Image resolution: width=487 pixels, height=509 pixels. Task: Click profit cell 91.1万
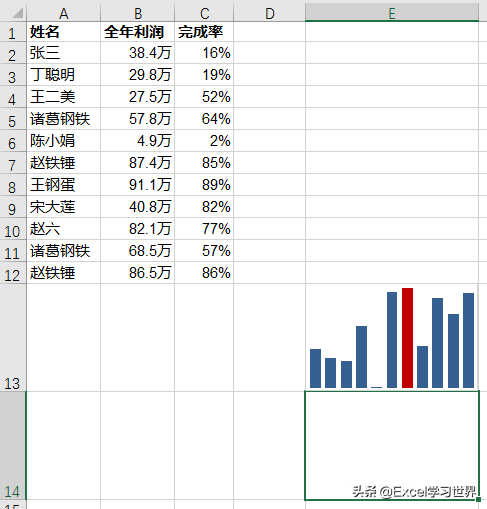click(137, 185)
